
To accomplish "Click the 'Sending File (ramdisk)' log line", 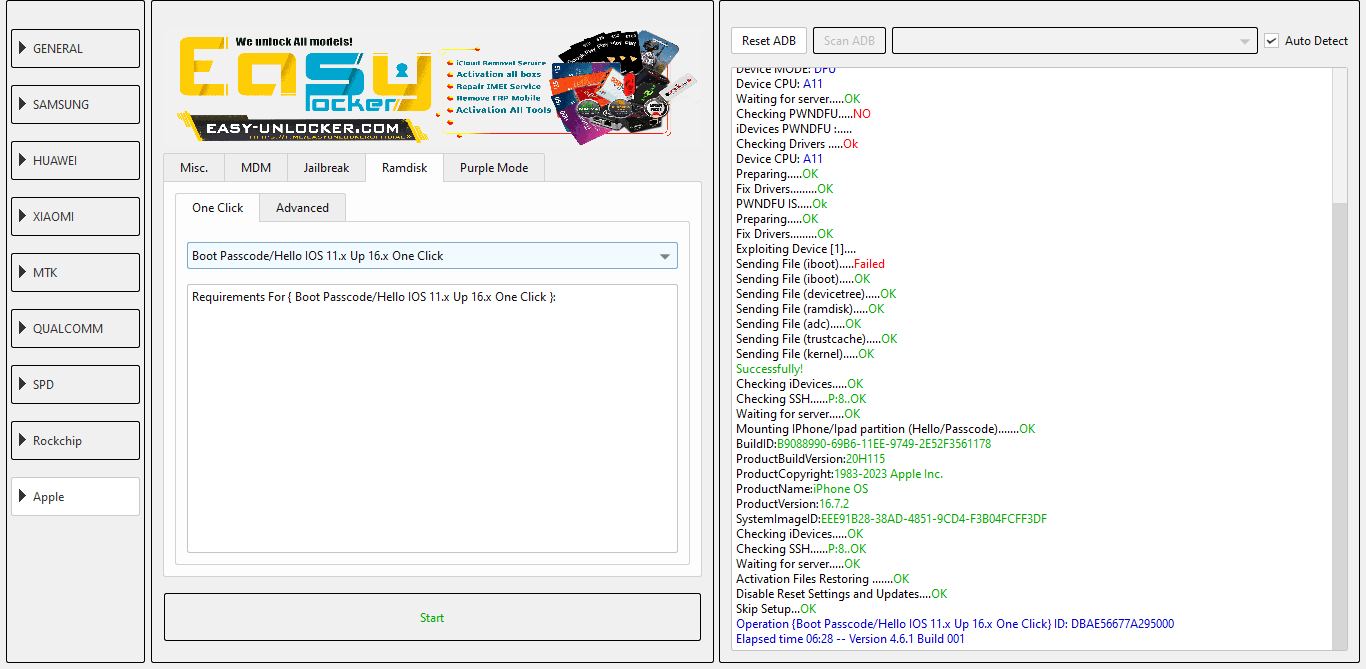I will coord(810,309).
